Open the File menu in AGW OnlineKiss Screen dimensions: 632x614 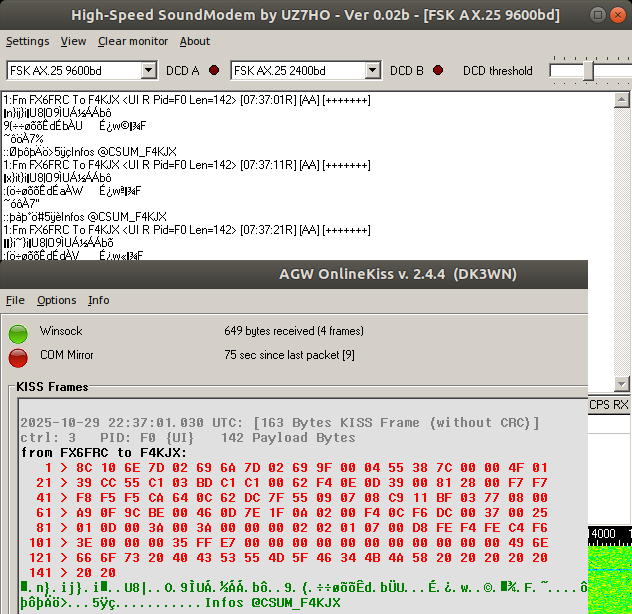click(15, 300)
